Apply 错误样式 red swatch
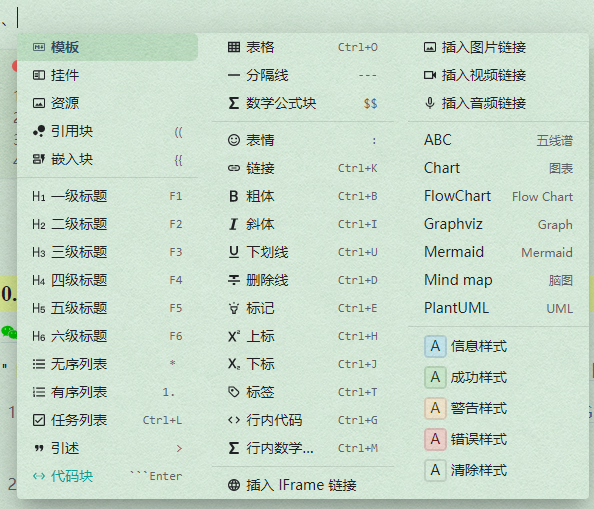Screen dimensions: 594x509 (435, 440)
